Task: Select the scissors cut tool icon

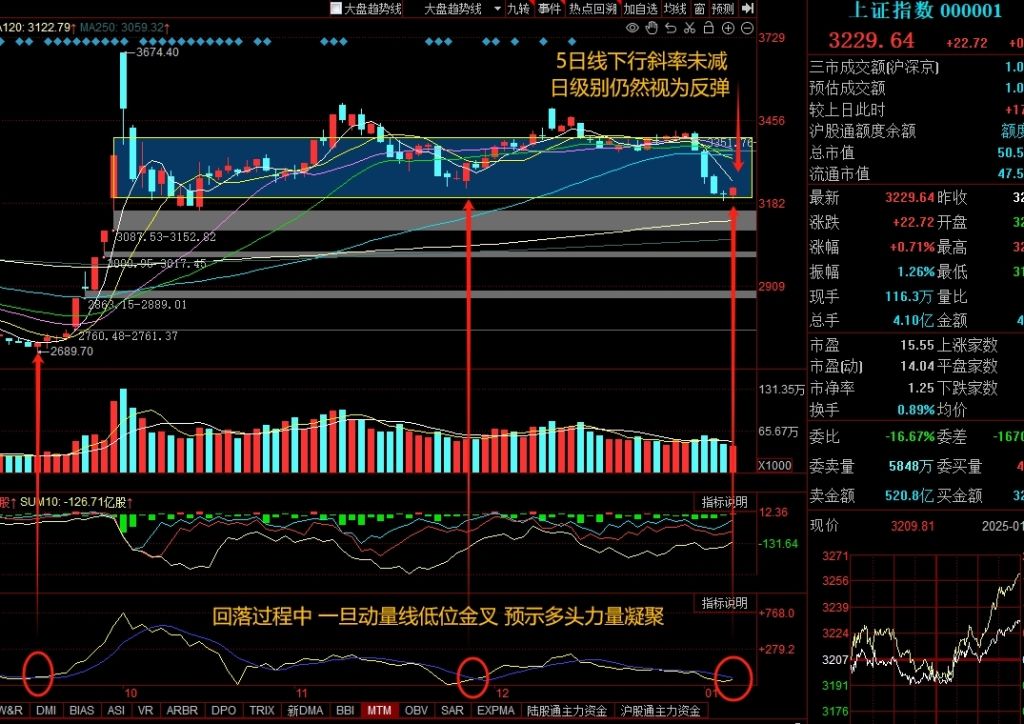Action: pyautogui.click(x=690, y=28)
